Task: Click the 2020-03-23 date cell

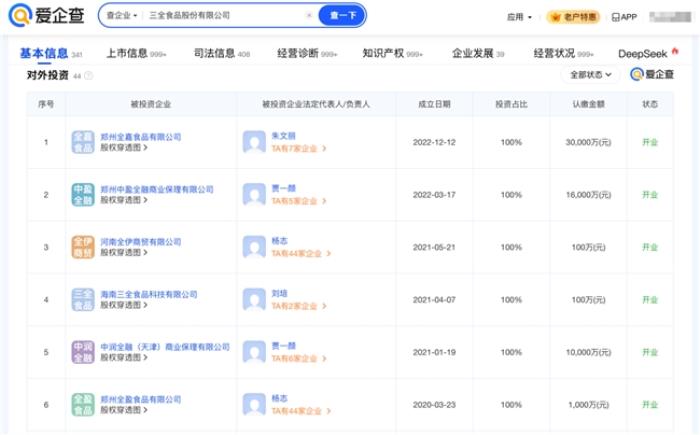Action: click(x=434, y=405)
